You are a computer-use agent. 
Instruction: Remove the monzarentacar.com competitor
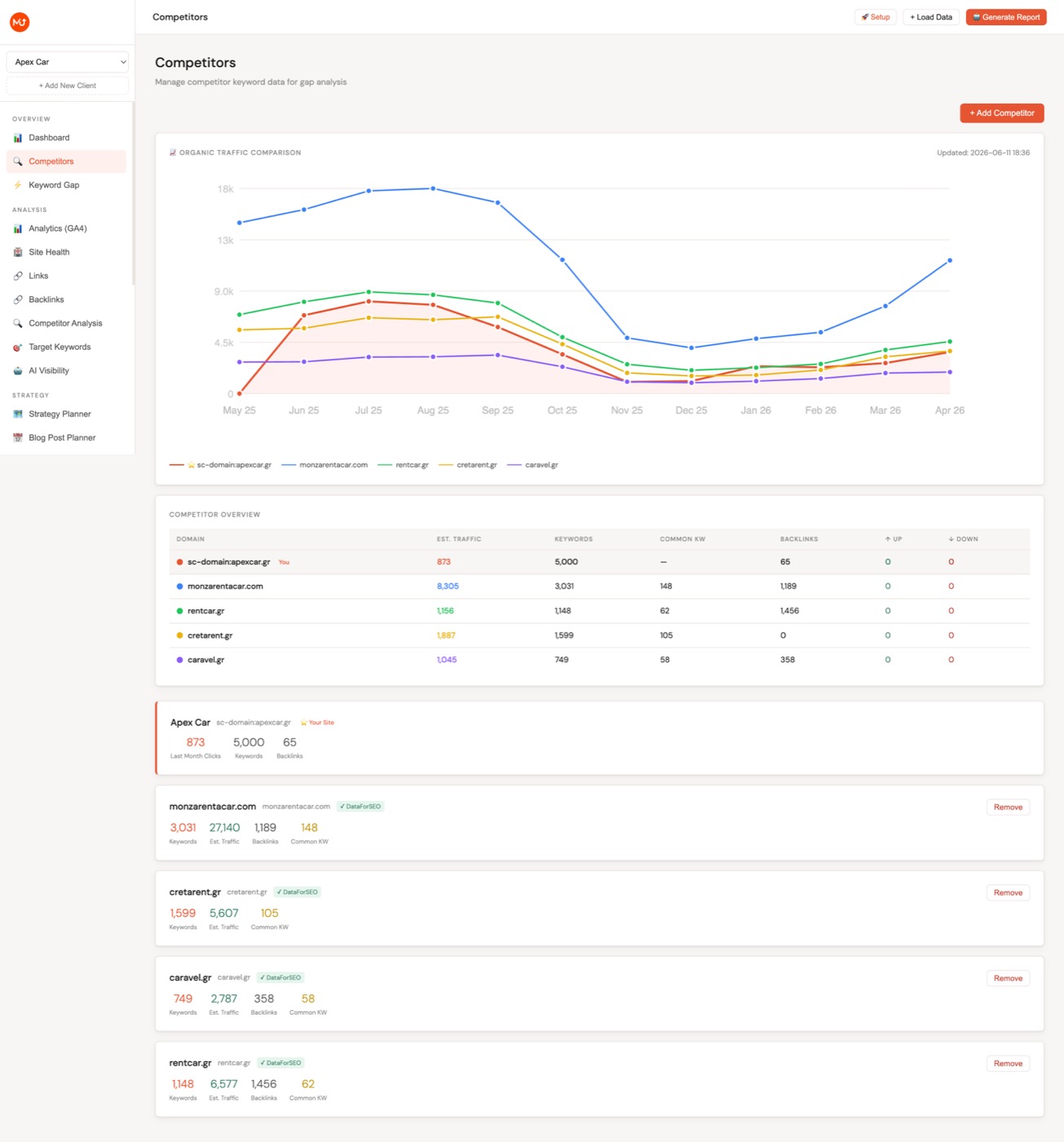point(1008,807)
